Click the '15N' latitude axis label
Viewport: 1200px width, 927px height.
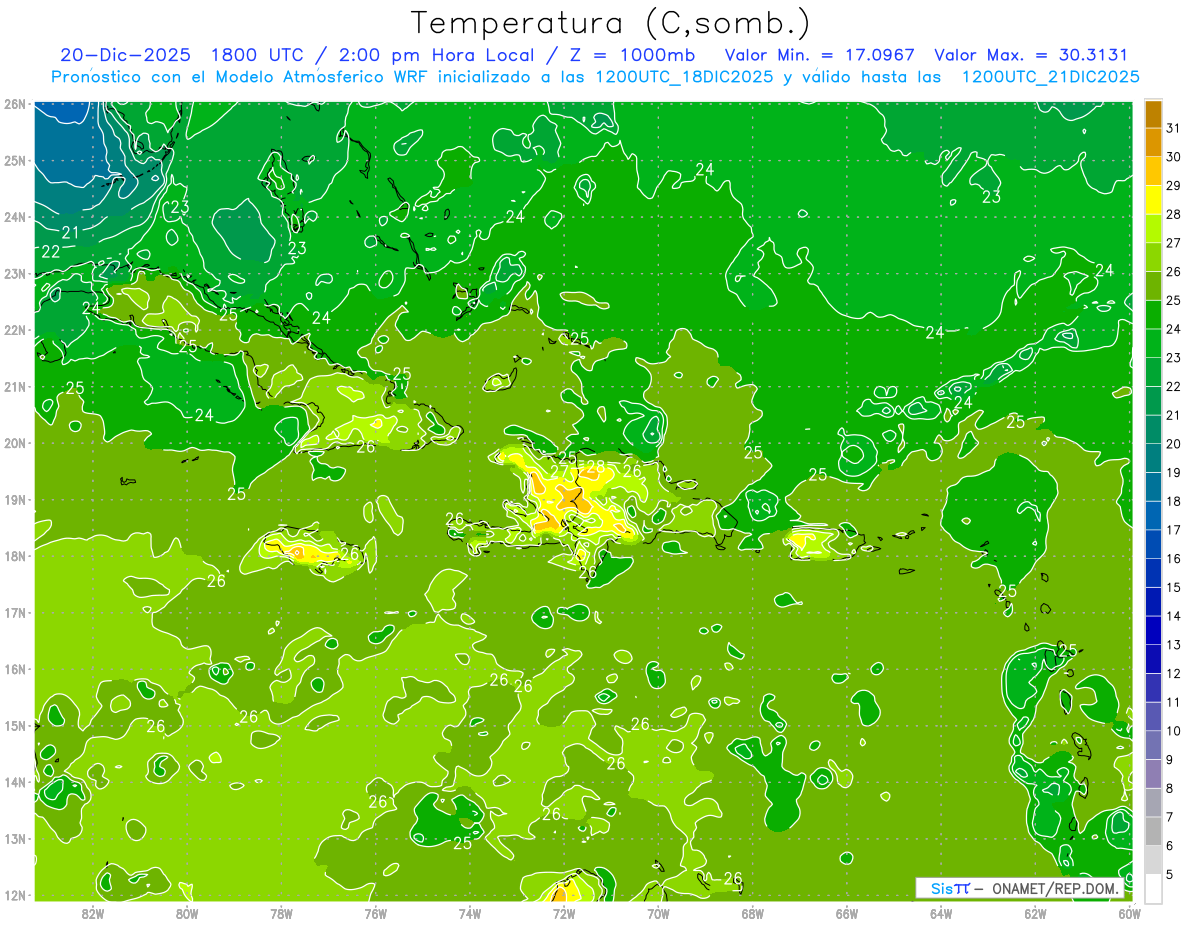pyautogui.click(x=15, y=725)
